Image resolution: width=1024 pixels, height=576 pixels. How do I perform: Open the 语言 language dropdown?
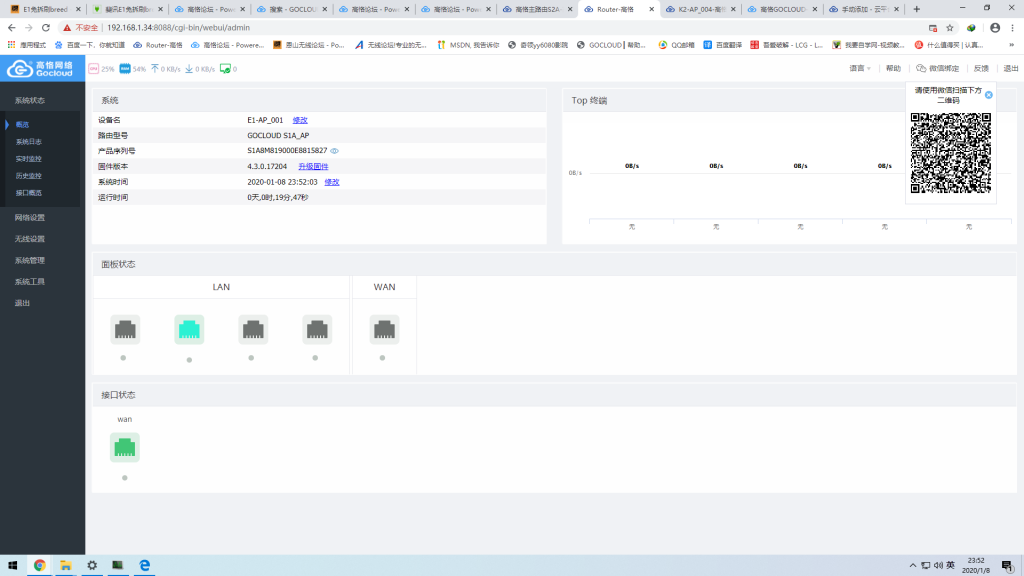coord(859,69)
